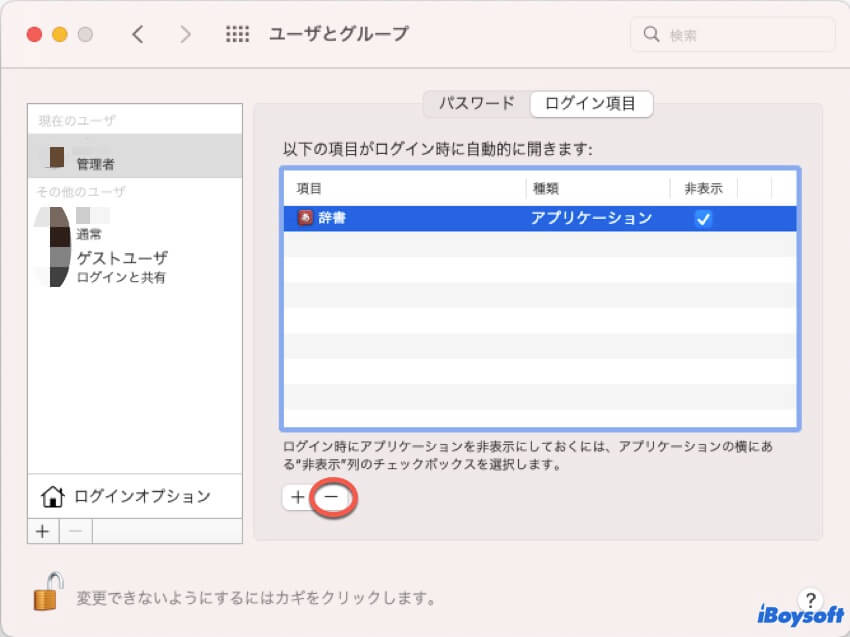Click the forward navigation arrow
Viewport: 850px width, 637px height.
pyautogui.click(x=185, y=34)
